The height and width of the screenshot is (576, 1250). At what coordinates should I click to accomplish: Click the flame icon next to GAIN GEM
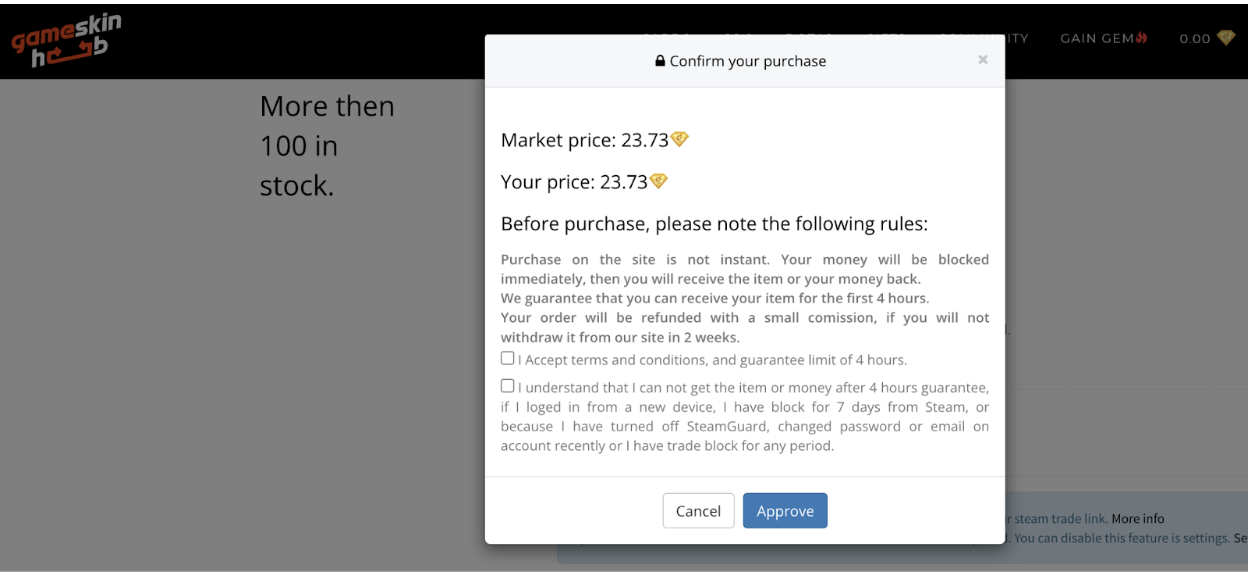[x=1142, y=38]
